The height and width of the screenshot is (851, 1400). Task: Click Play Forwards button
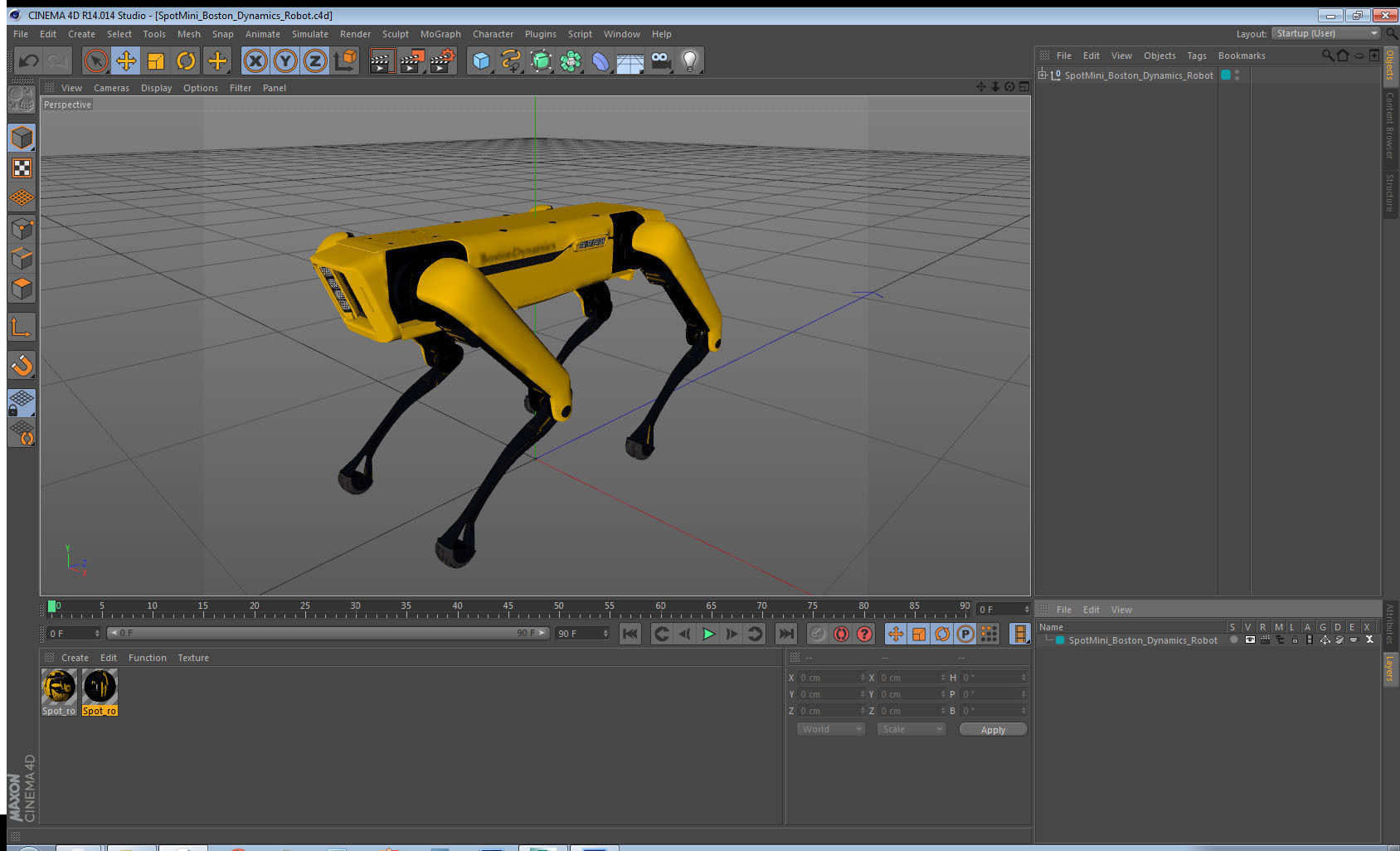pos(708,634)
